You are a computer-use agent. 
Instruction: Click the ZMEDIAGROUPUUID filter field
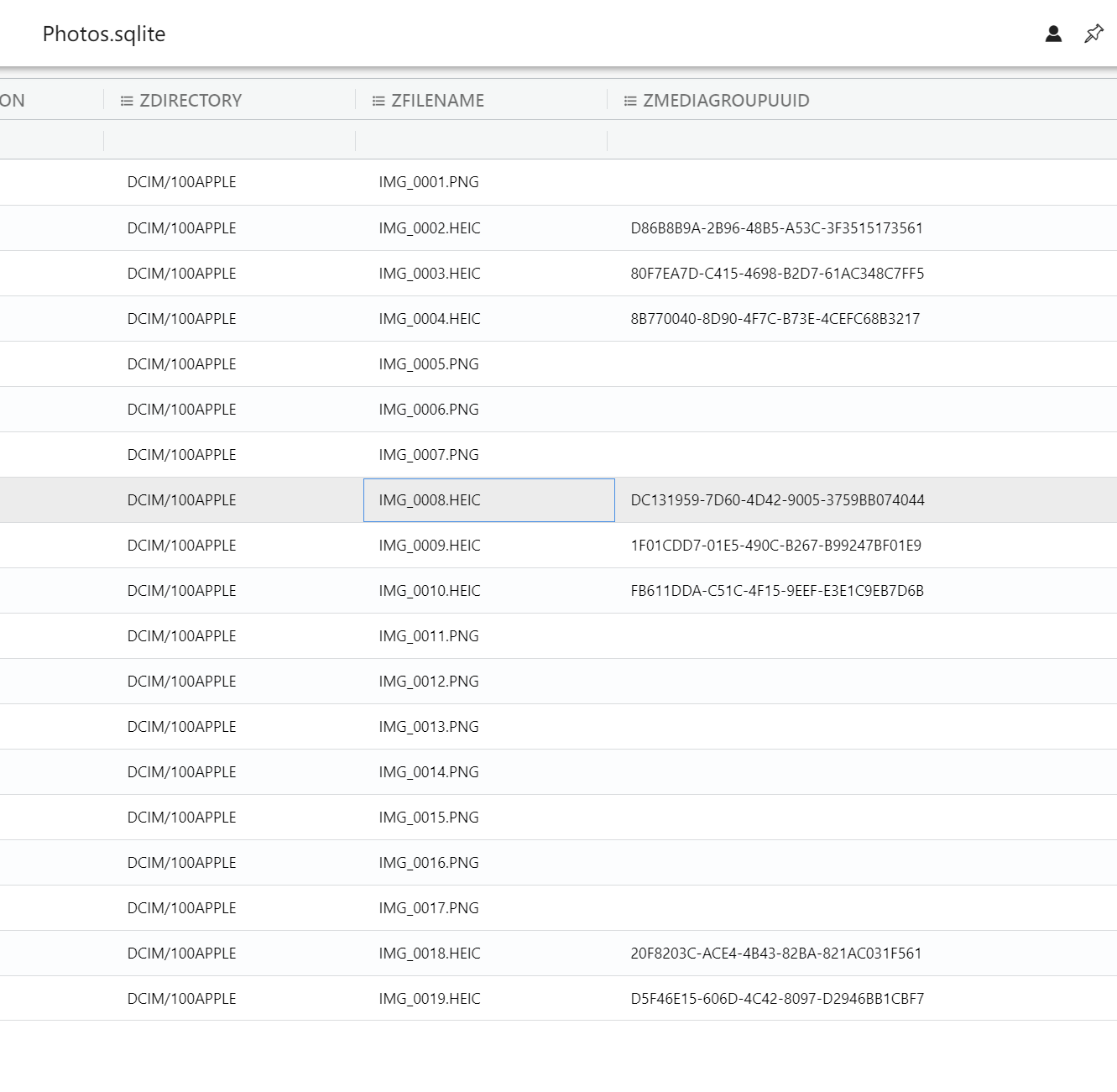[861, 140]
